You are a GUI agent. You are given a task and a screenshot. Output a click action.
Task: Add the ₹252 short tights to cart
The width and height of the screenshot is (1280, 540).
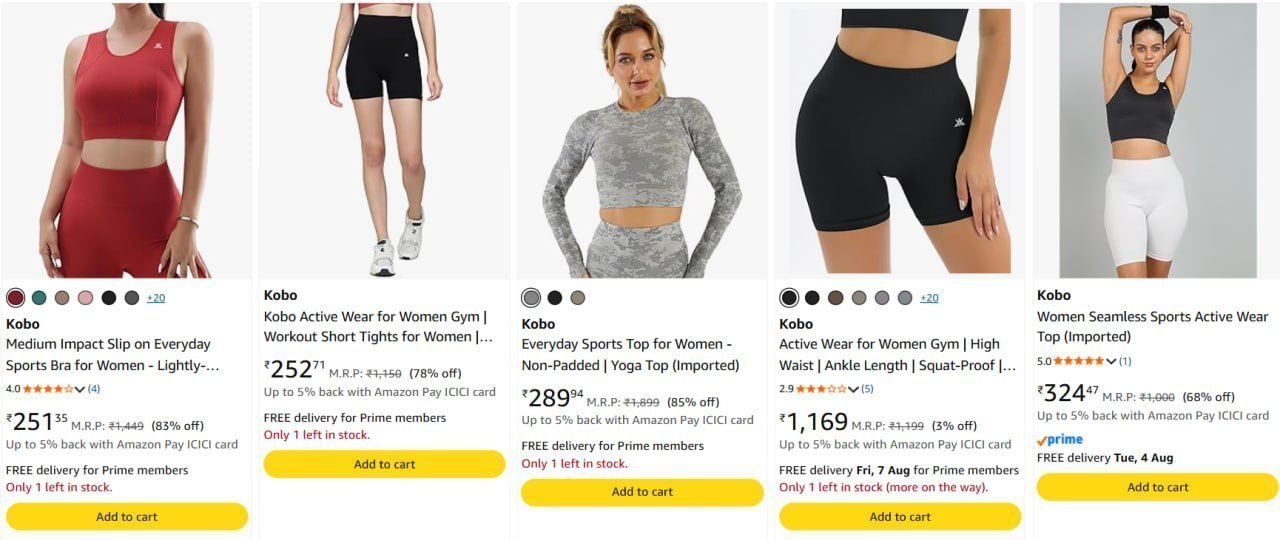(x=385, y=464)
